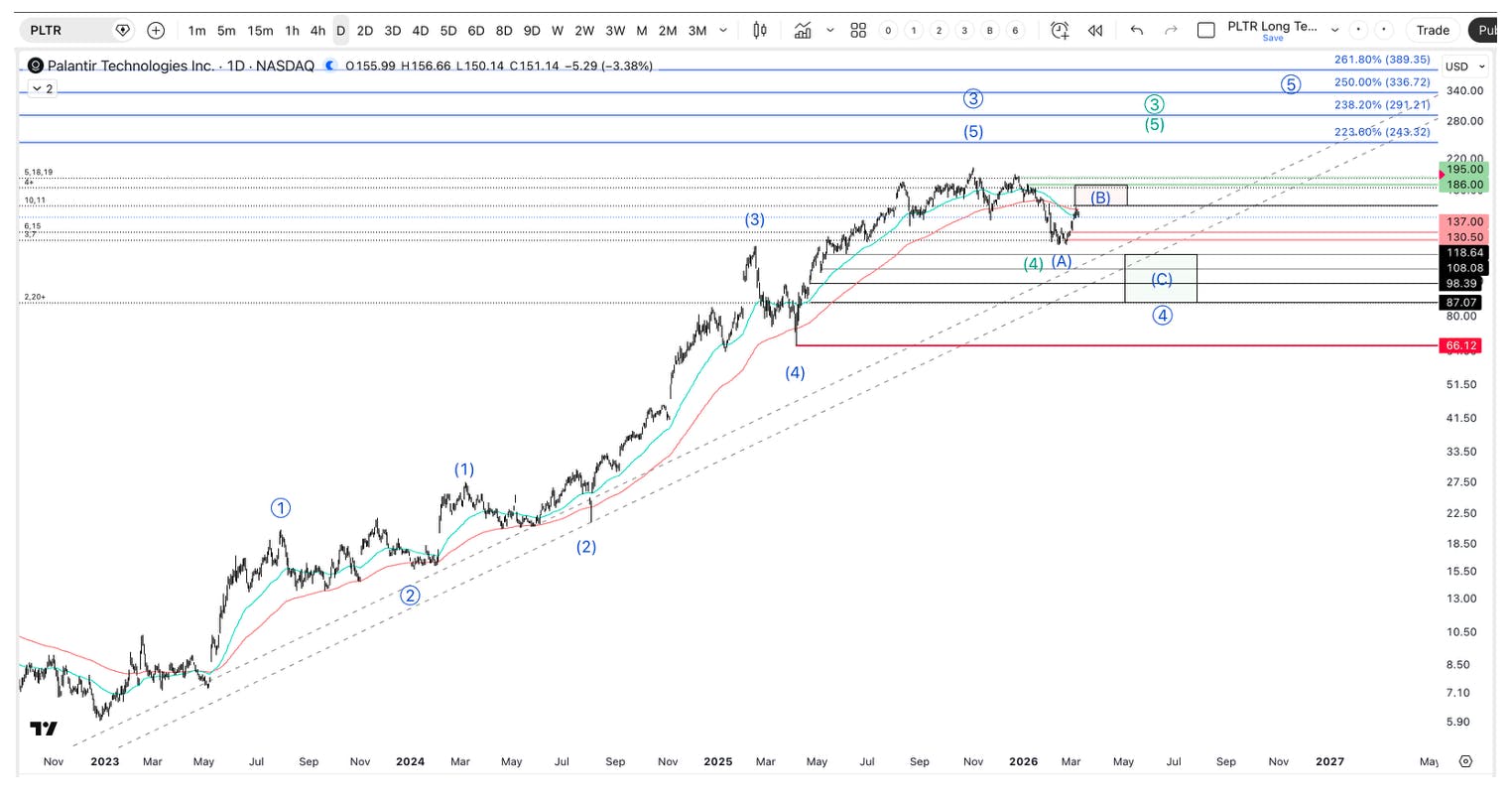Apply quick template button 1

[x=914, y=30]
